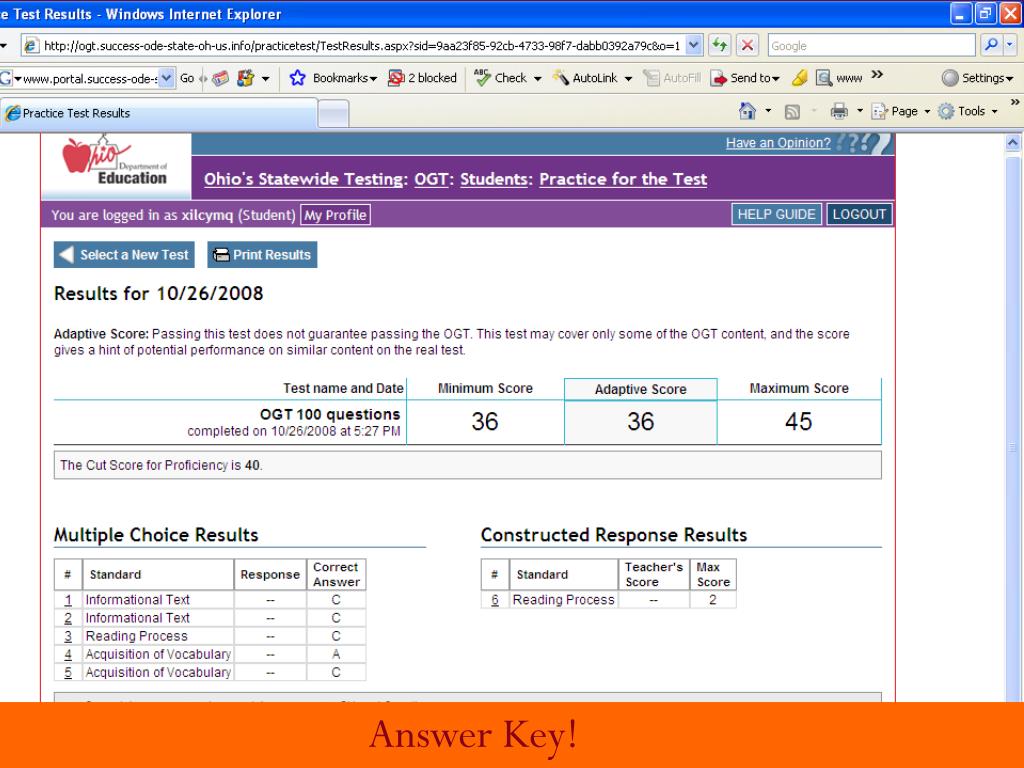Click the spell Check icon
Viewport: 1024px width, 768px height.
(x=483, y=78)
